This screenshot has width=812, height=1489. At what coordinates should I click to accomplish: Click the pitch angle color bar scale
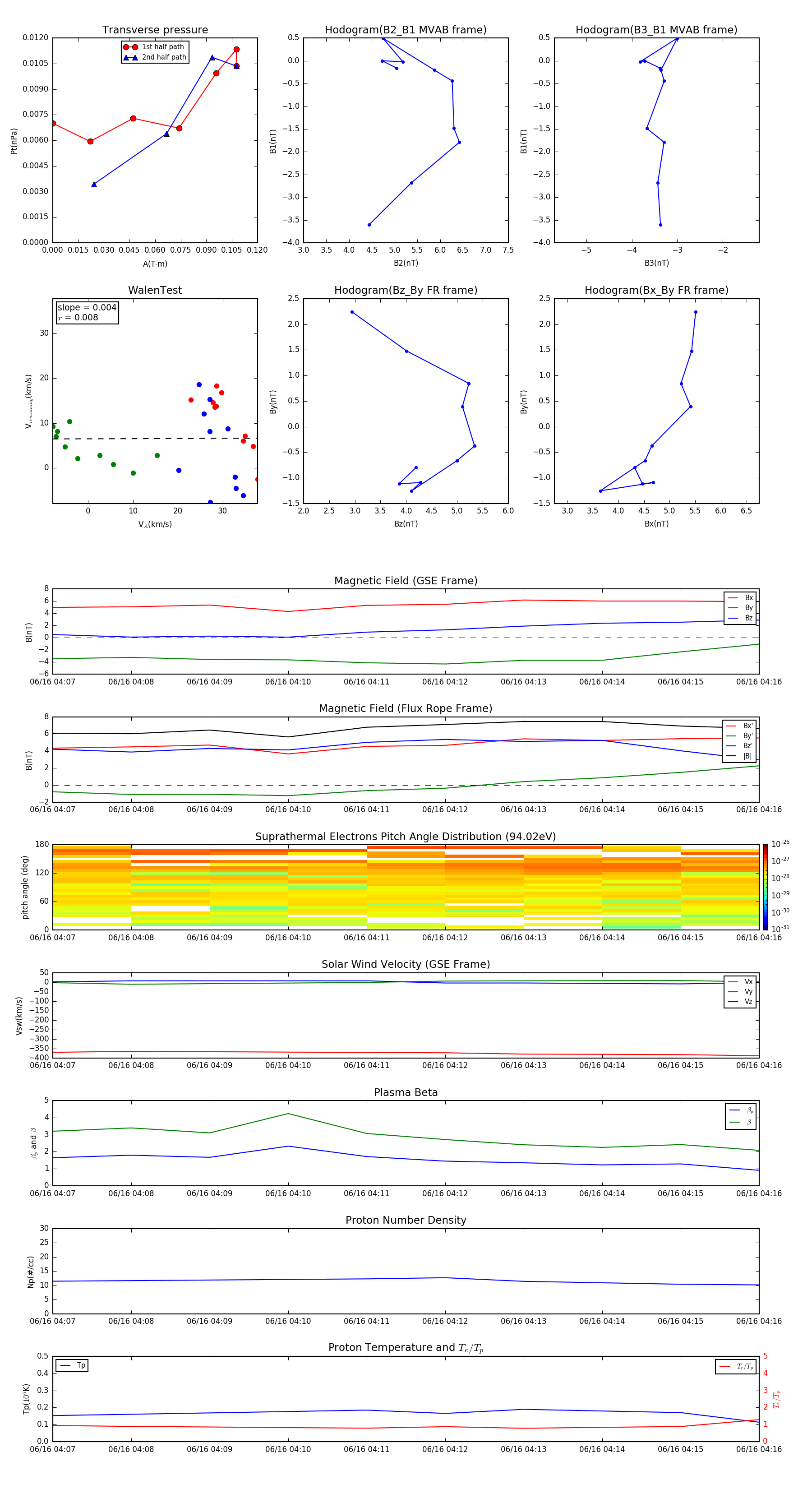765,887
